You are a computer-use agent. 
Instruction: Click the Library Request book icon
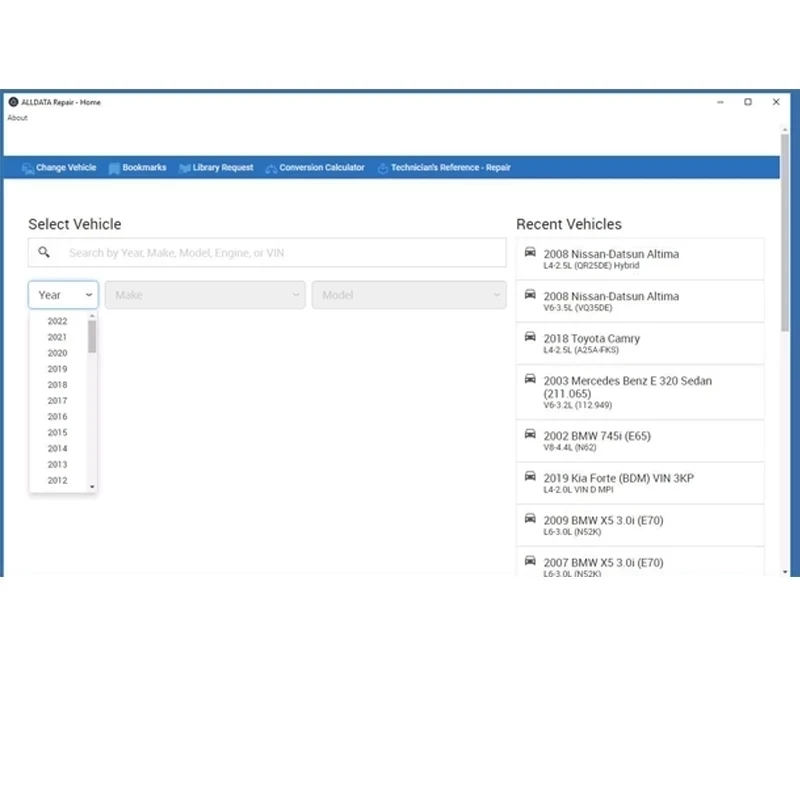185,168
